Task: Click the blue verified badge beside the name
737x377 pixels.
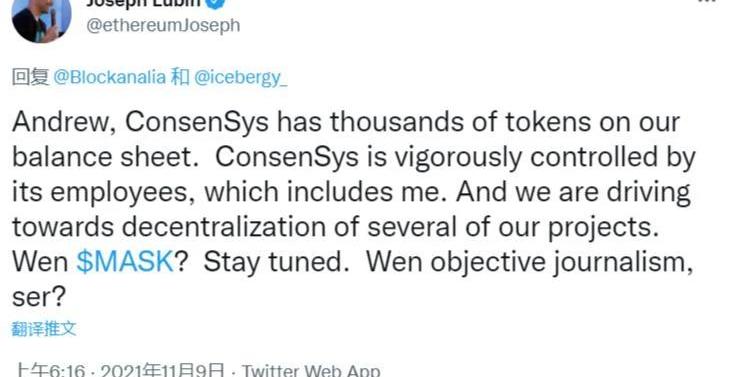Action: coord(215,3)
